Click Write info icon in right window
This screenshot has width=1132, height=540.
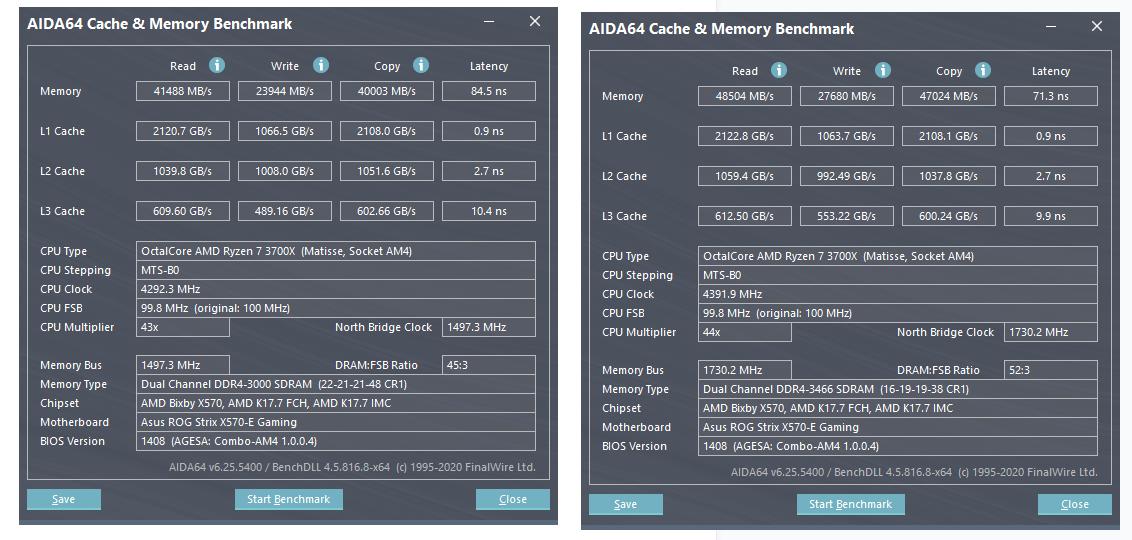click(882, 71)
